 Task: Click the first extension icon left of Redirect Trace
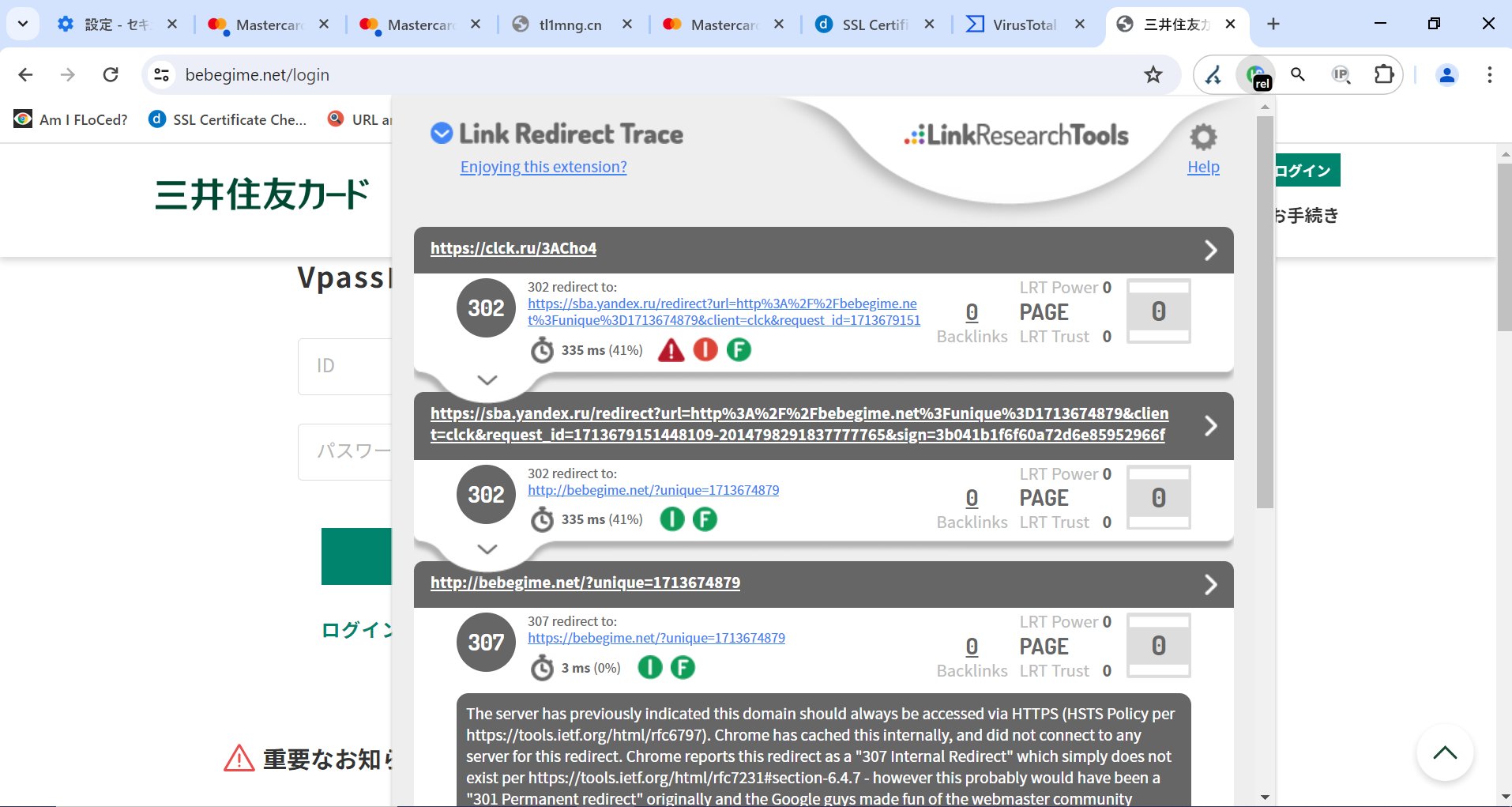click(x=1213, y=75)
